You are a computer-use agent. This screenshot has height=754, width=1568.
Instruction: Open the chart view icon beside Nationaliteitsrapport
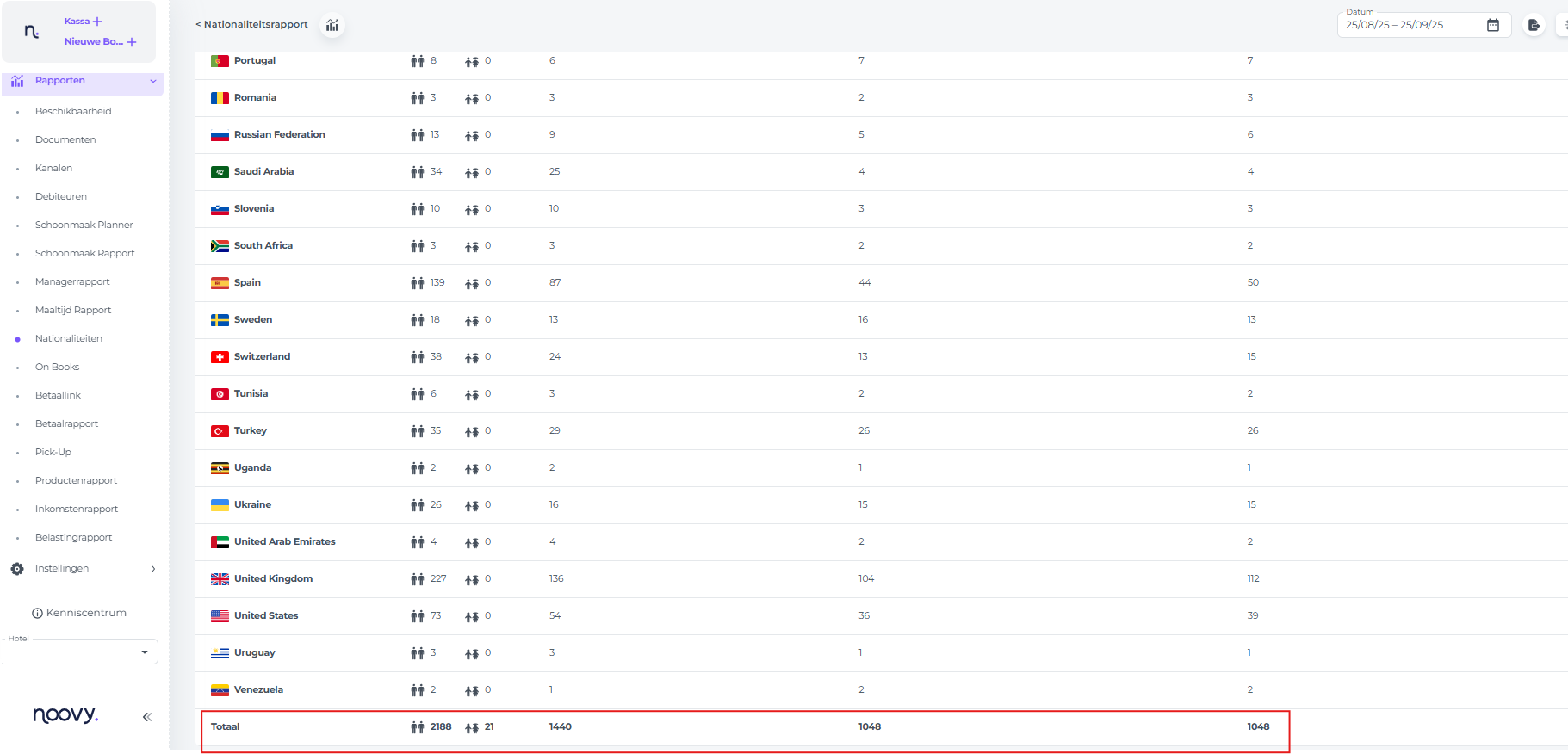tap(332, 25)
